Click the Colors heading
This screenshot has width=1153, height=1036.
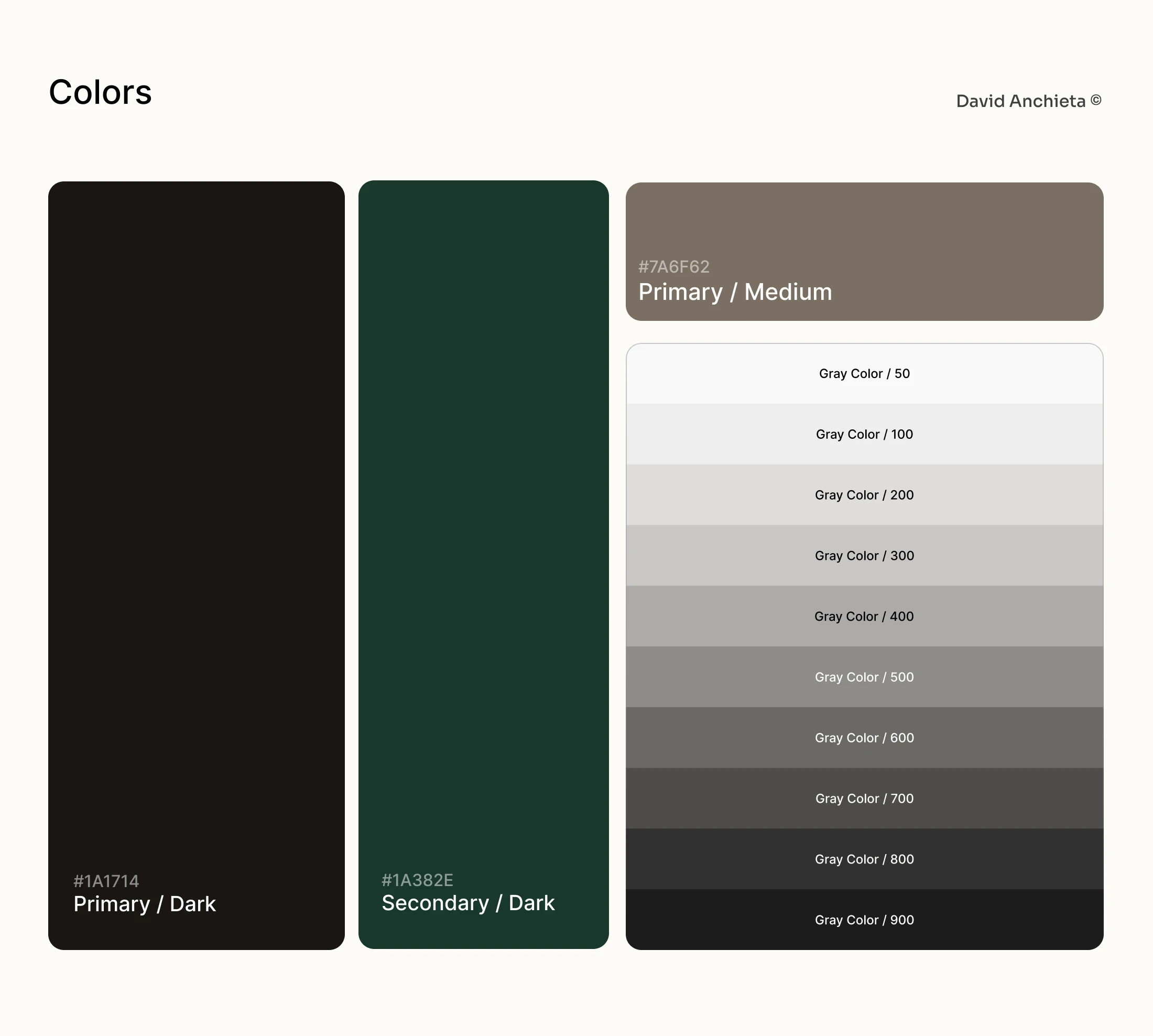click(x=100, y=92)
